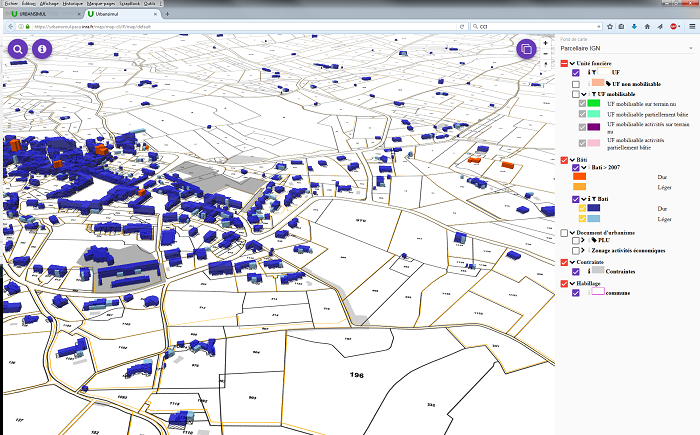Uncheck the commune layer checkbox

pyautogui.click(x=576, y=293)
